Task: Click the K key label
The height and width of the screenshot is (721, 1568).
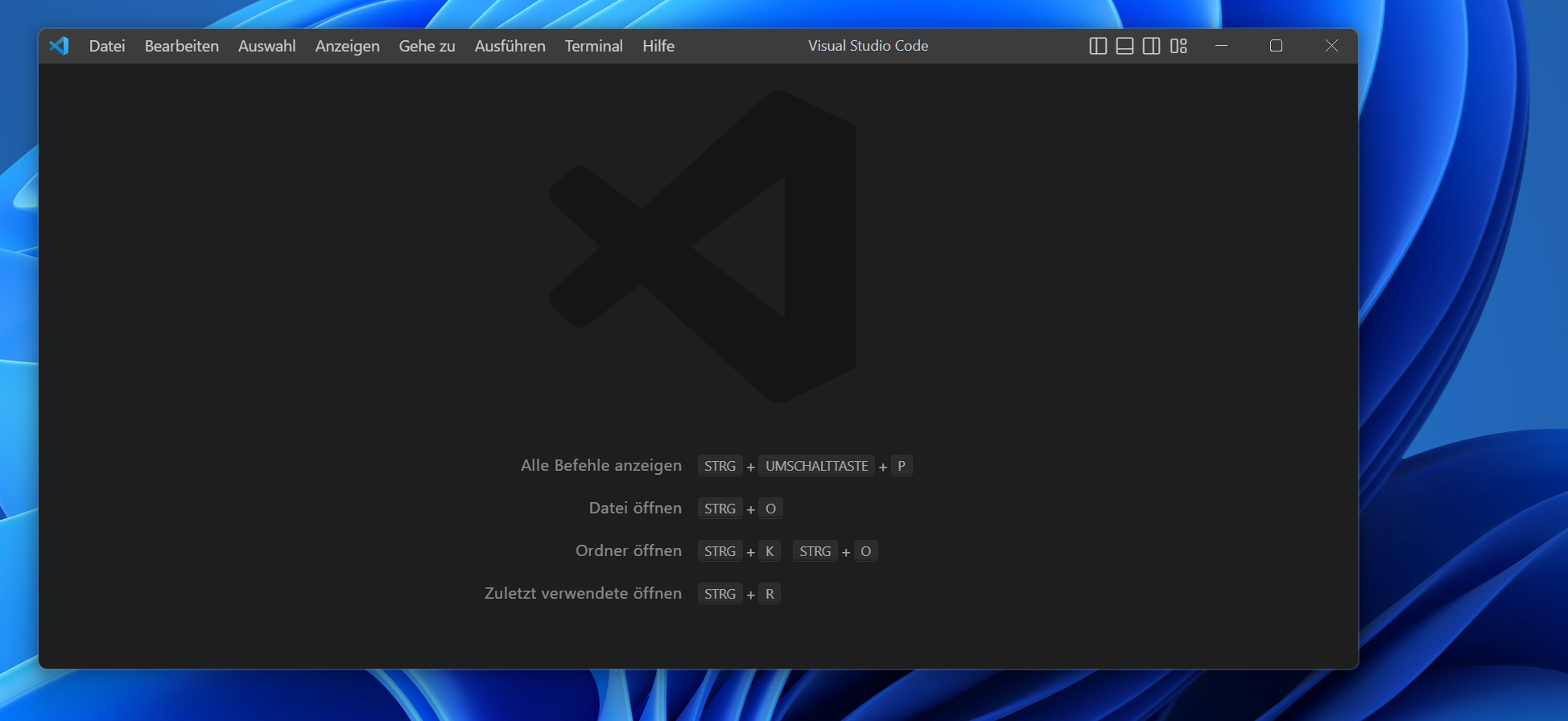Action: [770, 551]
